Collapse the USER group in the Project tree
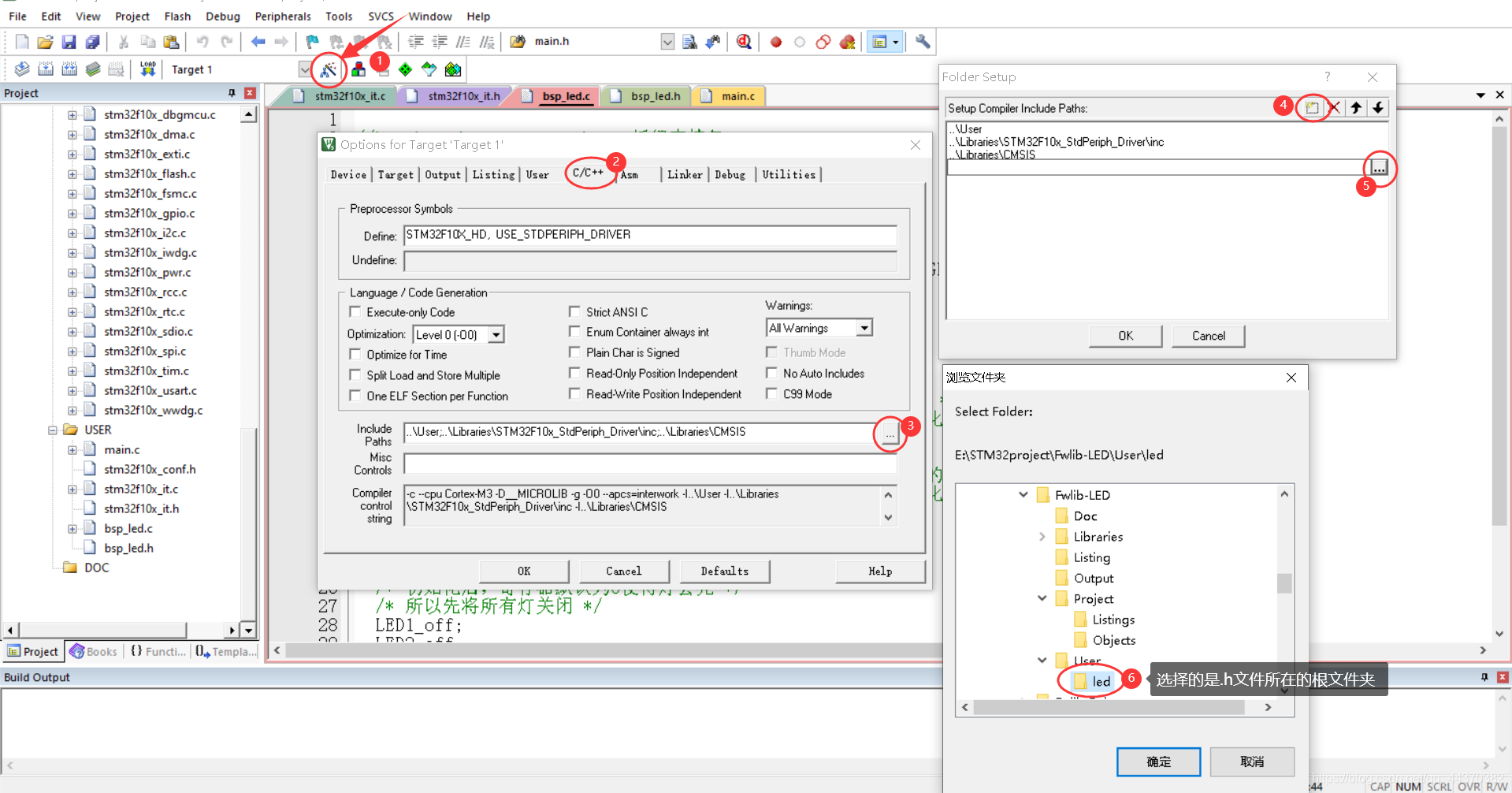The height and width of the screenshot is (793, 1512). point(53,430)
